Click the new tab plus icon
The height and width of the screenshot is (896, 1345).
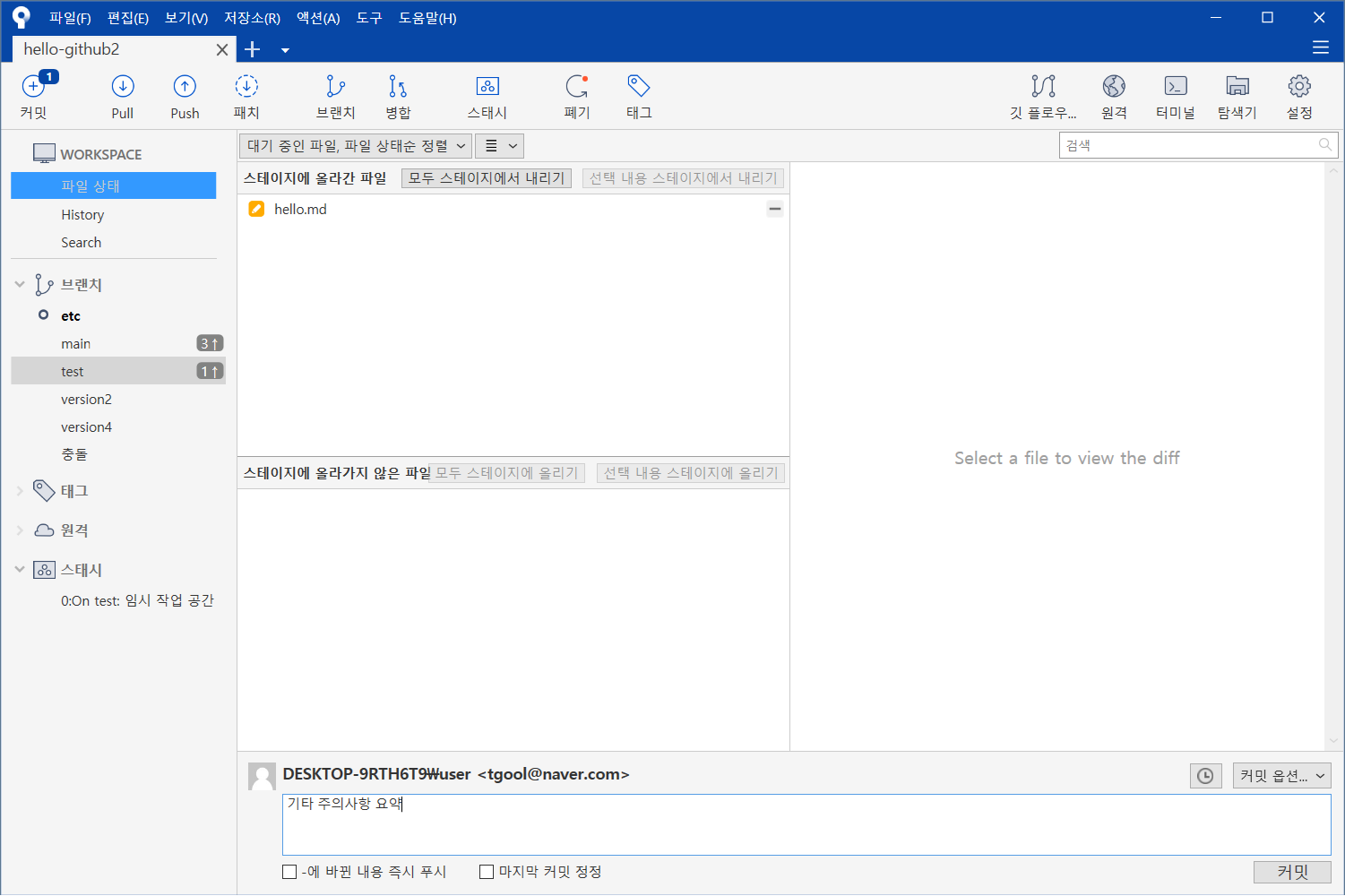tap(252, 49)
